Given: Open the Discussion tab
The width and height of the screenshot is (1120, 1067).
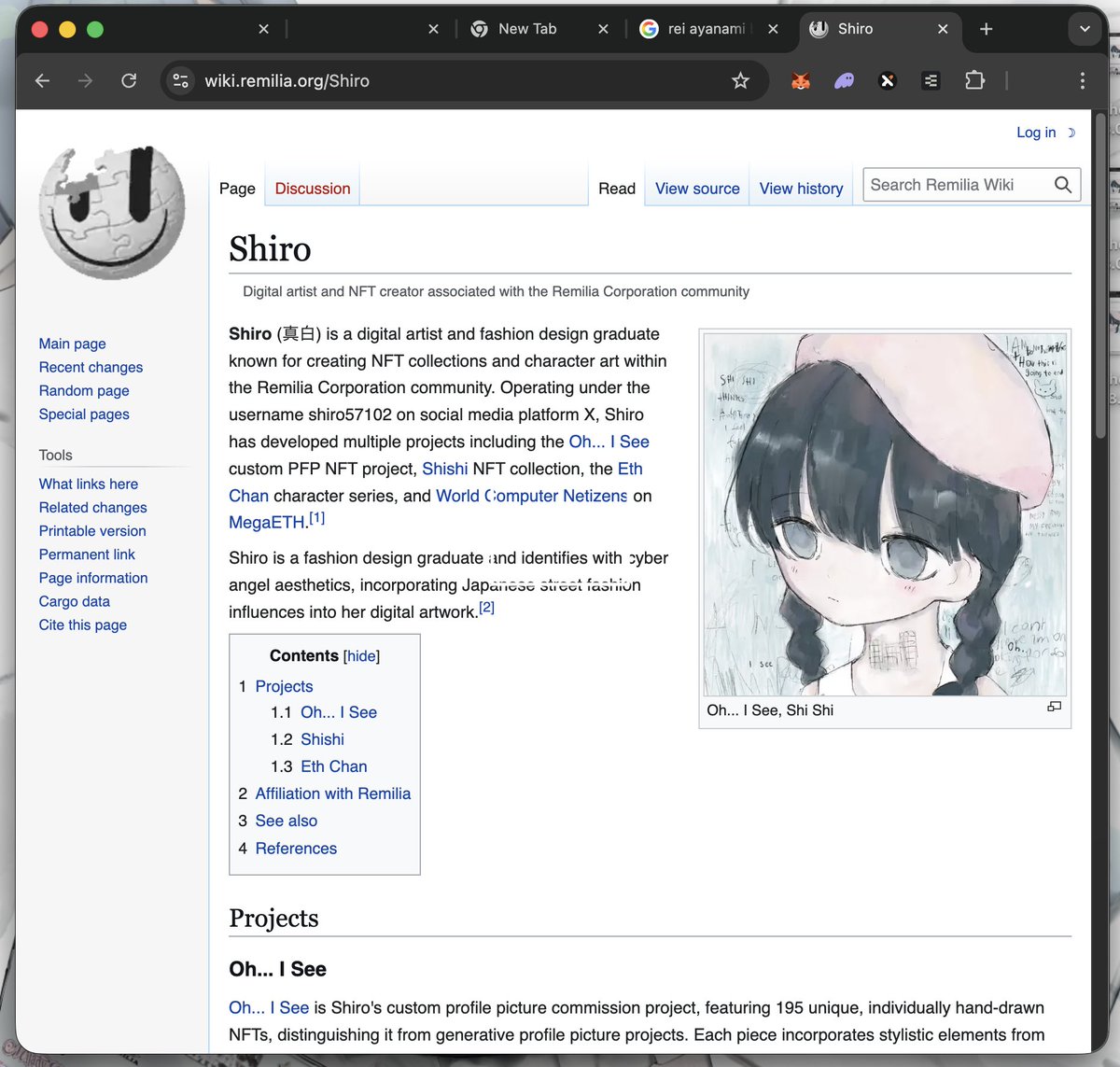Looking at the screenshot, I should point(313,189).
